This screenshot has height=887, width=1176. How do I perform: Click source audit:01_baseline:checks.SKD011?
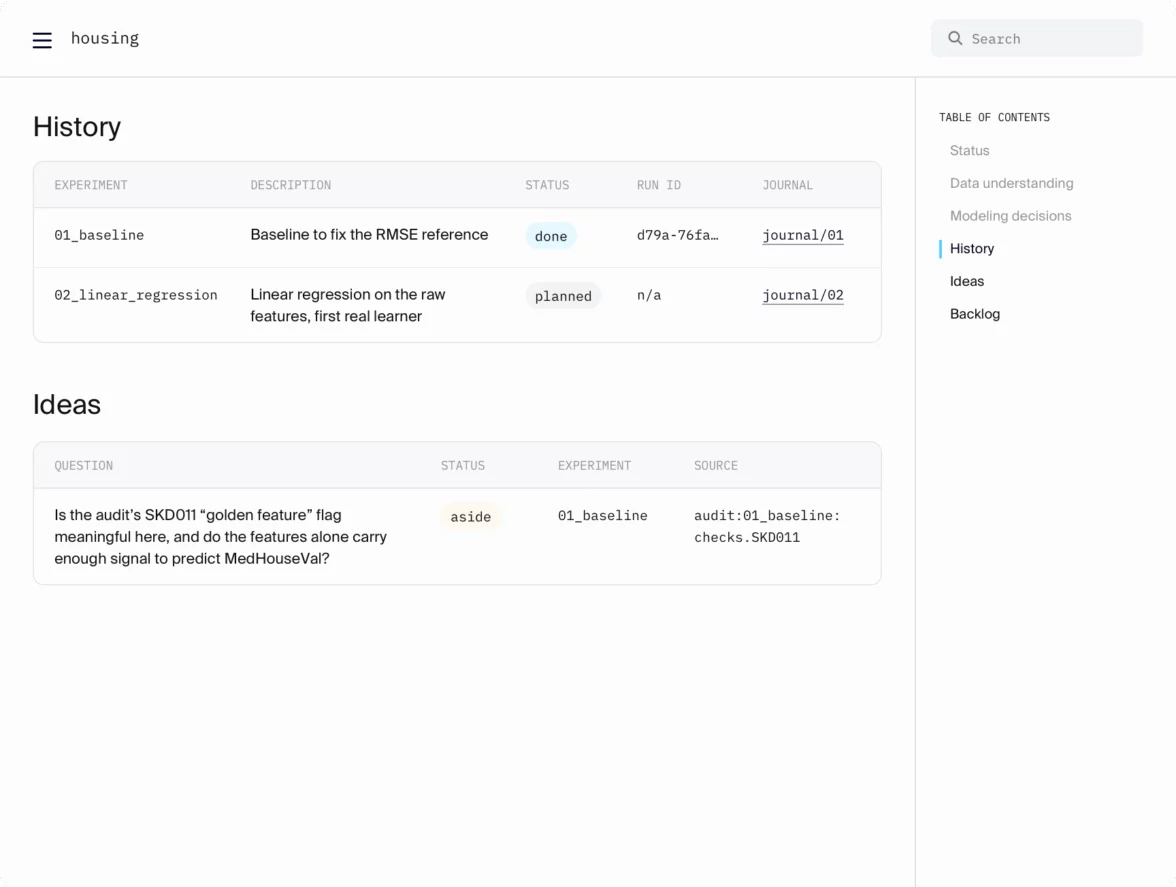click(766, 526)
